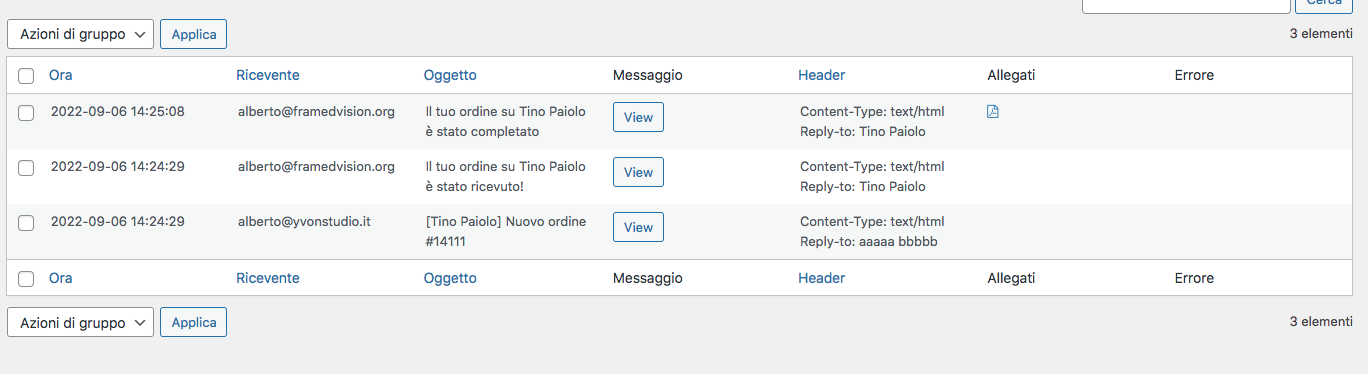Click the top Applica button
Screen dimensions: 1368x374
coord(194,34)
